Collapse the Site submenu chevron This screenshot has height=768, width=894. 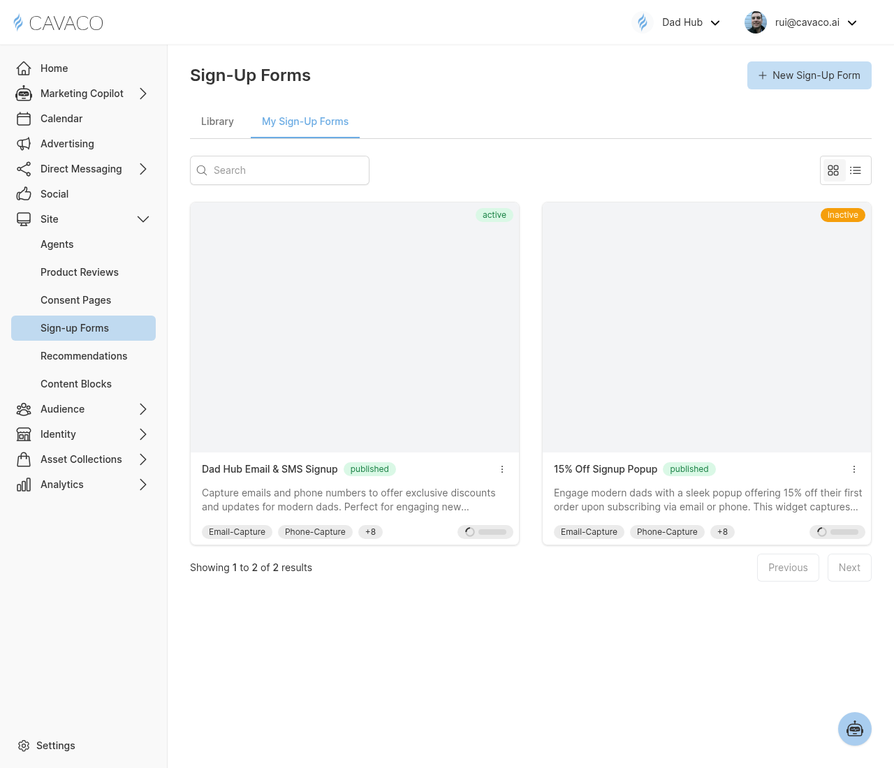pyautogui.click(x=143, y=219)
